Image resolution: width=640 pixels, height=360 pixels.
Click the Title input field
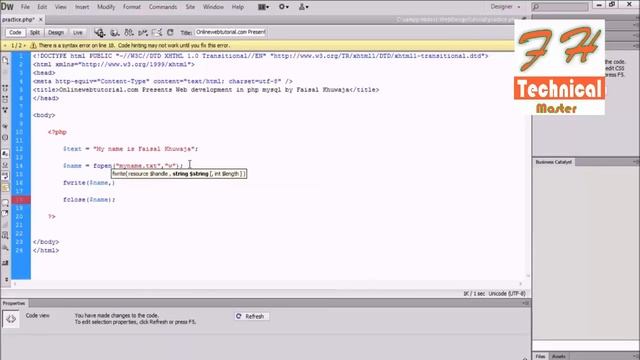point(231,32)
